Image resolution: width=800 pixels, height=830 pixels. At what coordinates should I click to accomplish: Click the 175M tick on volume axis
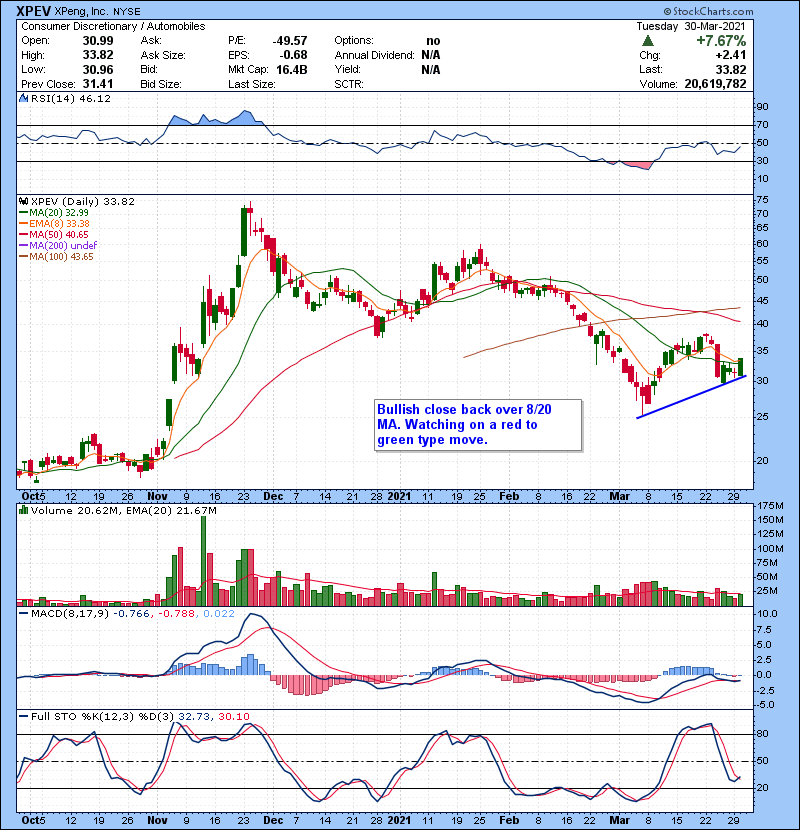click(770, 506)
